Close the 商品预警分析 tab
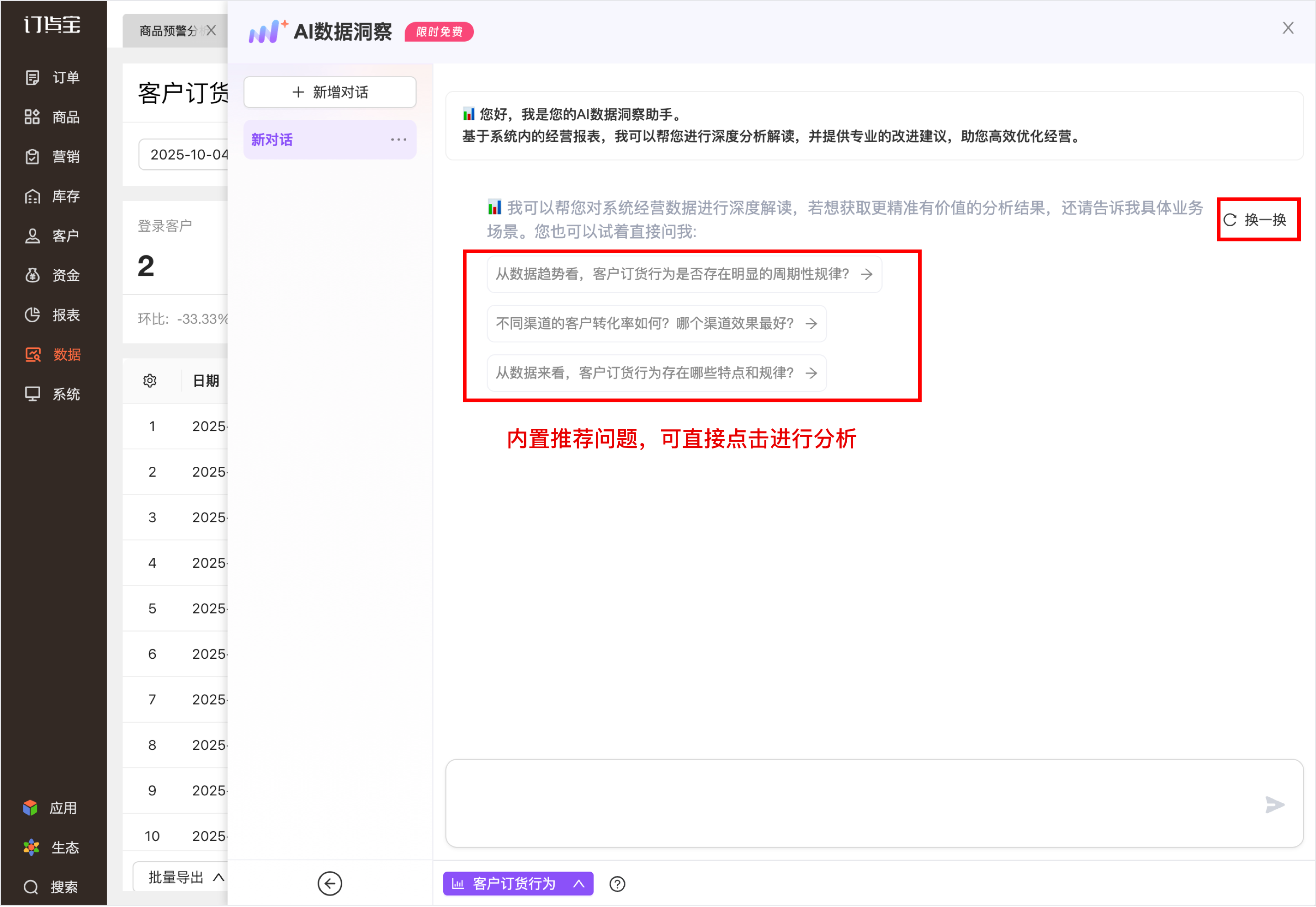1316x907 pixels. click(211, 31)
